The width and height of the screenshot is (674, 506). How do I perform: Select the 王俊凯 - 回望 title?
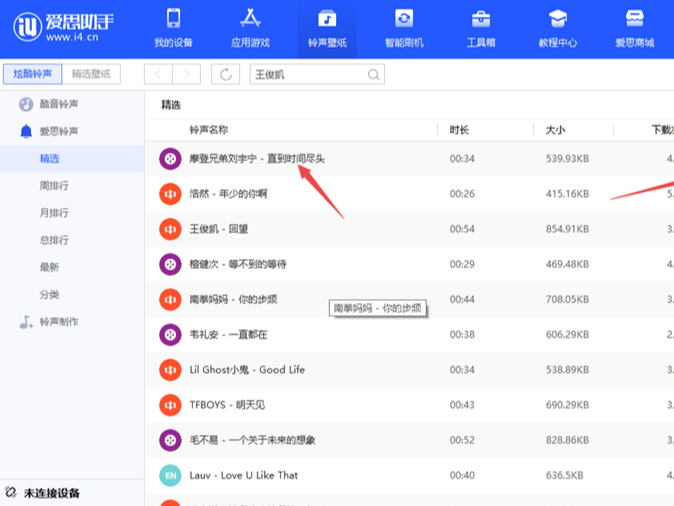[x=219, y=229]
